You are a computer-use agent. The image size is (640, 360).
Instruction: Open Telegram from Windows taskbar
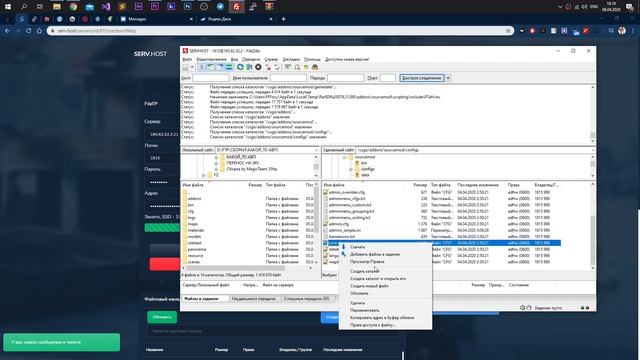point(220,7)
